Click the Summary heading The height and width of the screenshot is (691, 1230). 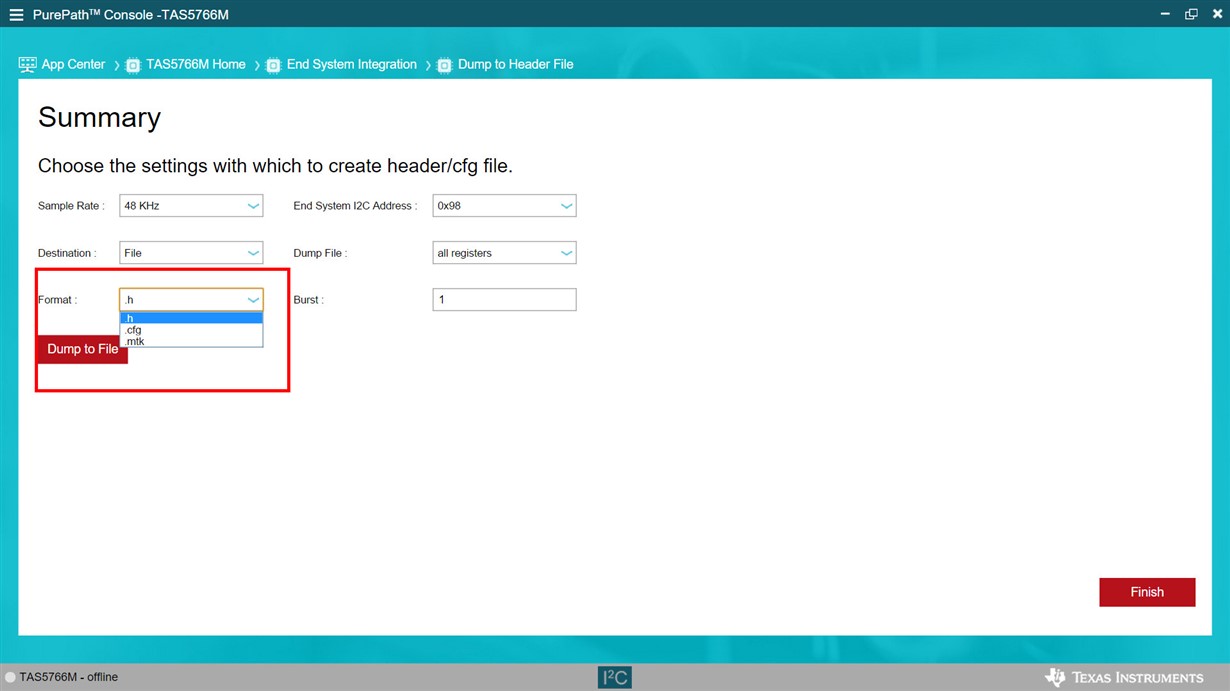(99, 118)
